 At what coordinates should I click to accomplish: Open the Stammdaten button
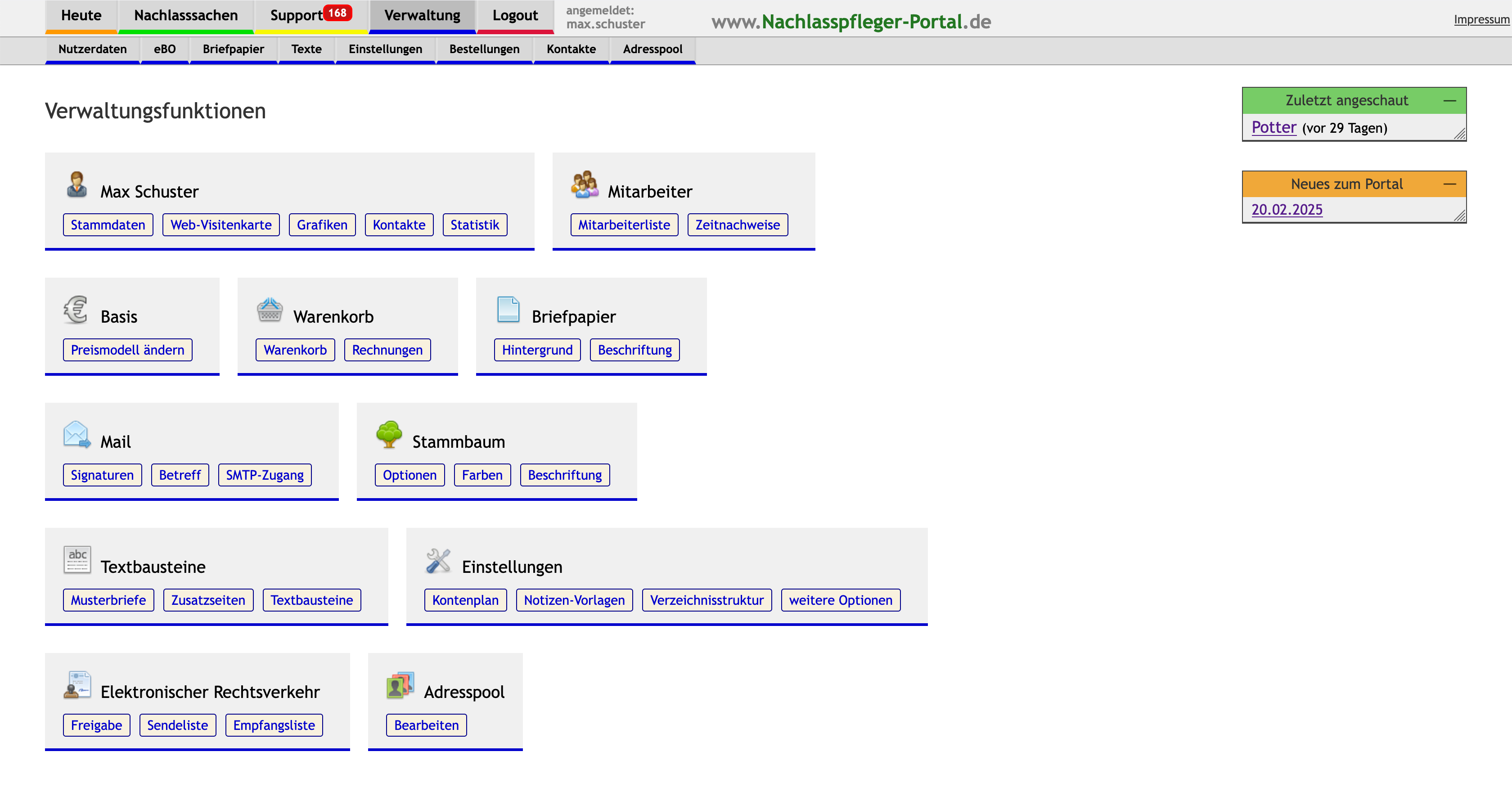point(108,225)
